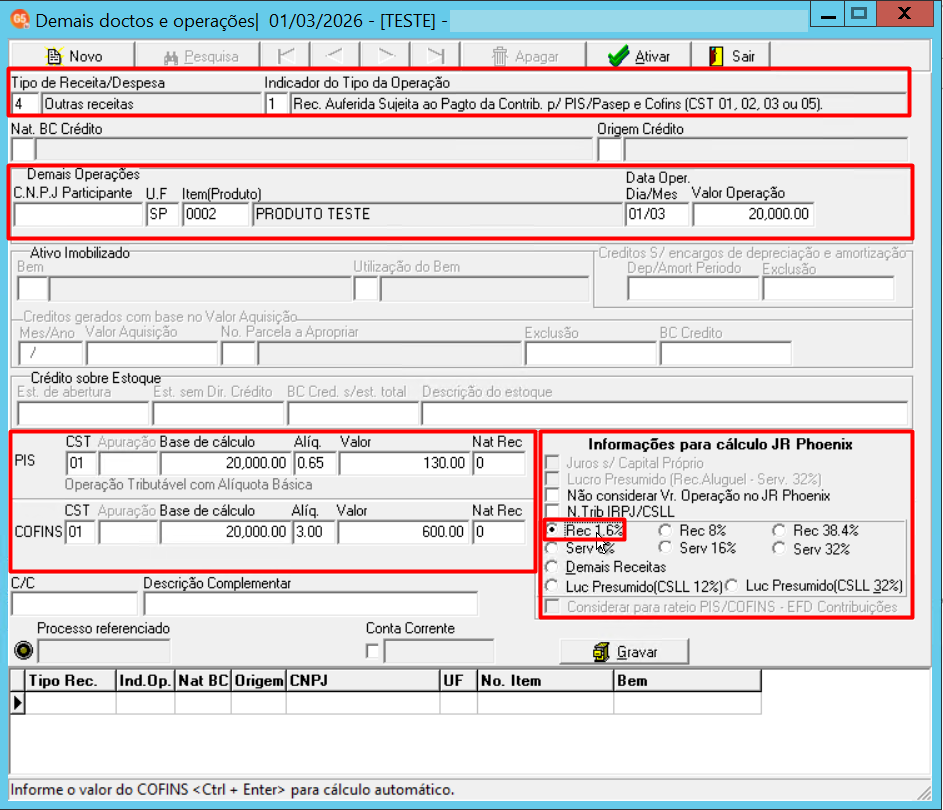Click C.N.P.J Participante field

(x=78, y=214)
